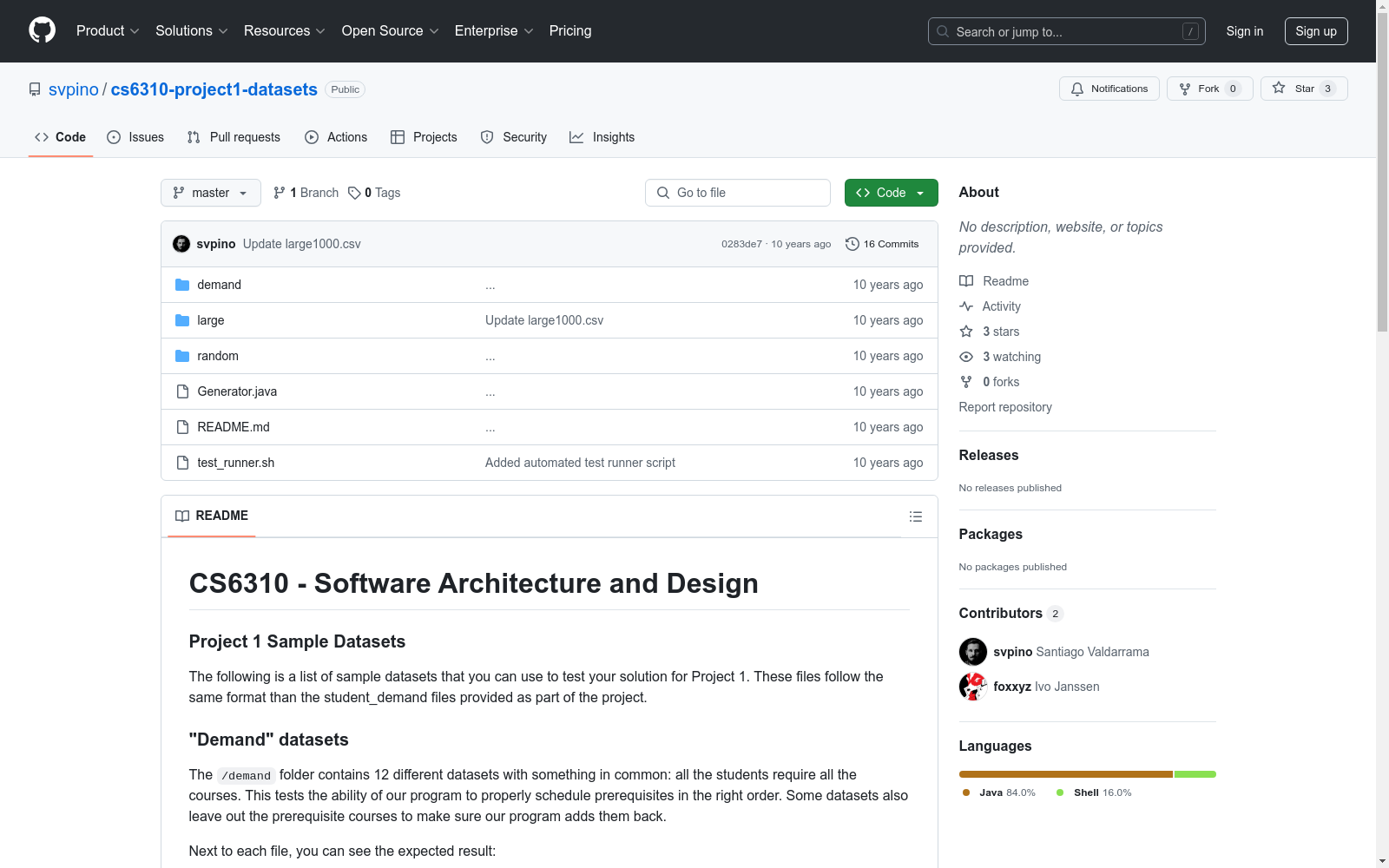Viewport: 1389px width, 868px height.
Task: Click the repository book icon beside svpino
Action: tap(35, 89)
